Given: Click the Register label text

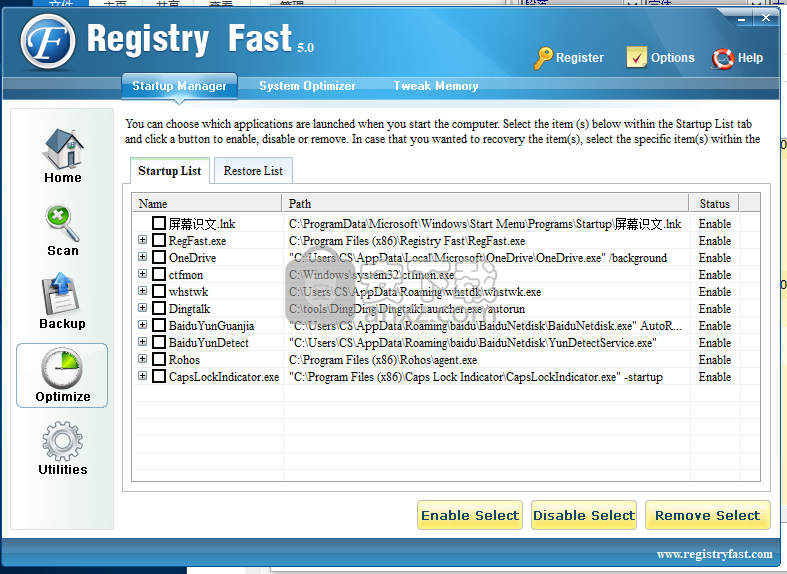Looking at the screenshot, I should click(x=580, y=58).
